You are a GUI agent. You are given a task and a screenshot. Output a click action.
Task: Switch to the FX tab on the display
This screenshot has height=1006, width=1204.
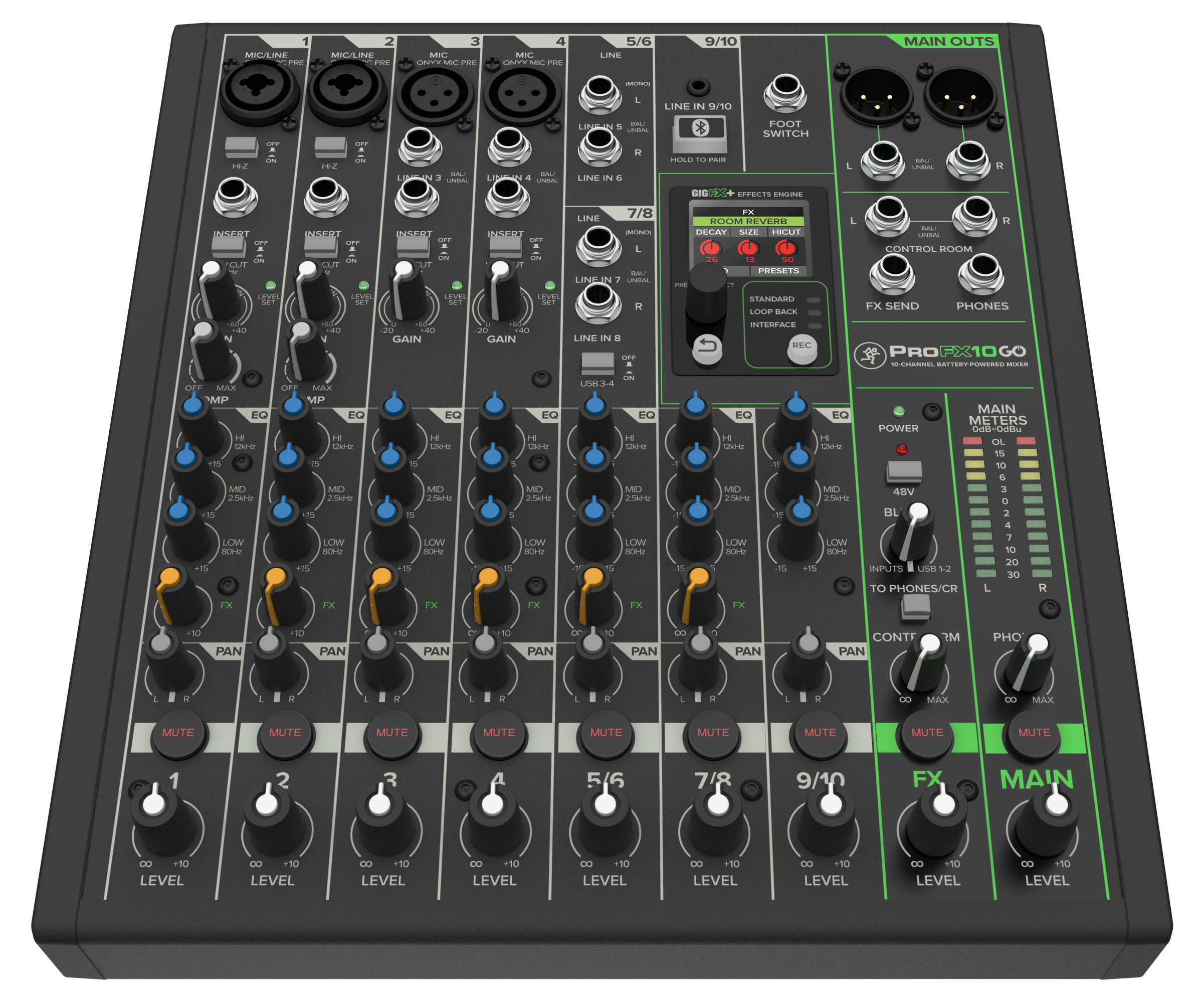(748, 212)
